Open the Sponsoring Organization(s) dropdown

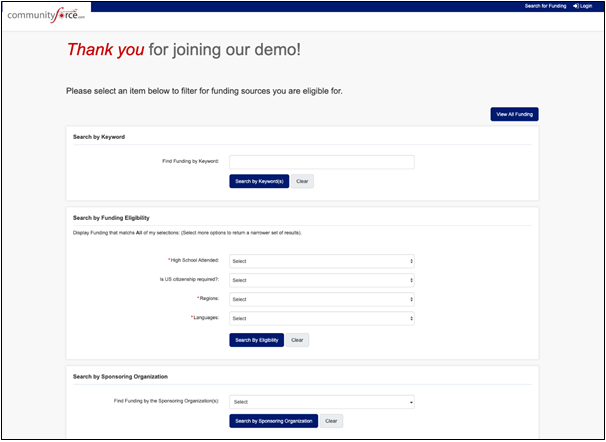point(321,402)
